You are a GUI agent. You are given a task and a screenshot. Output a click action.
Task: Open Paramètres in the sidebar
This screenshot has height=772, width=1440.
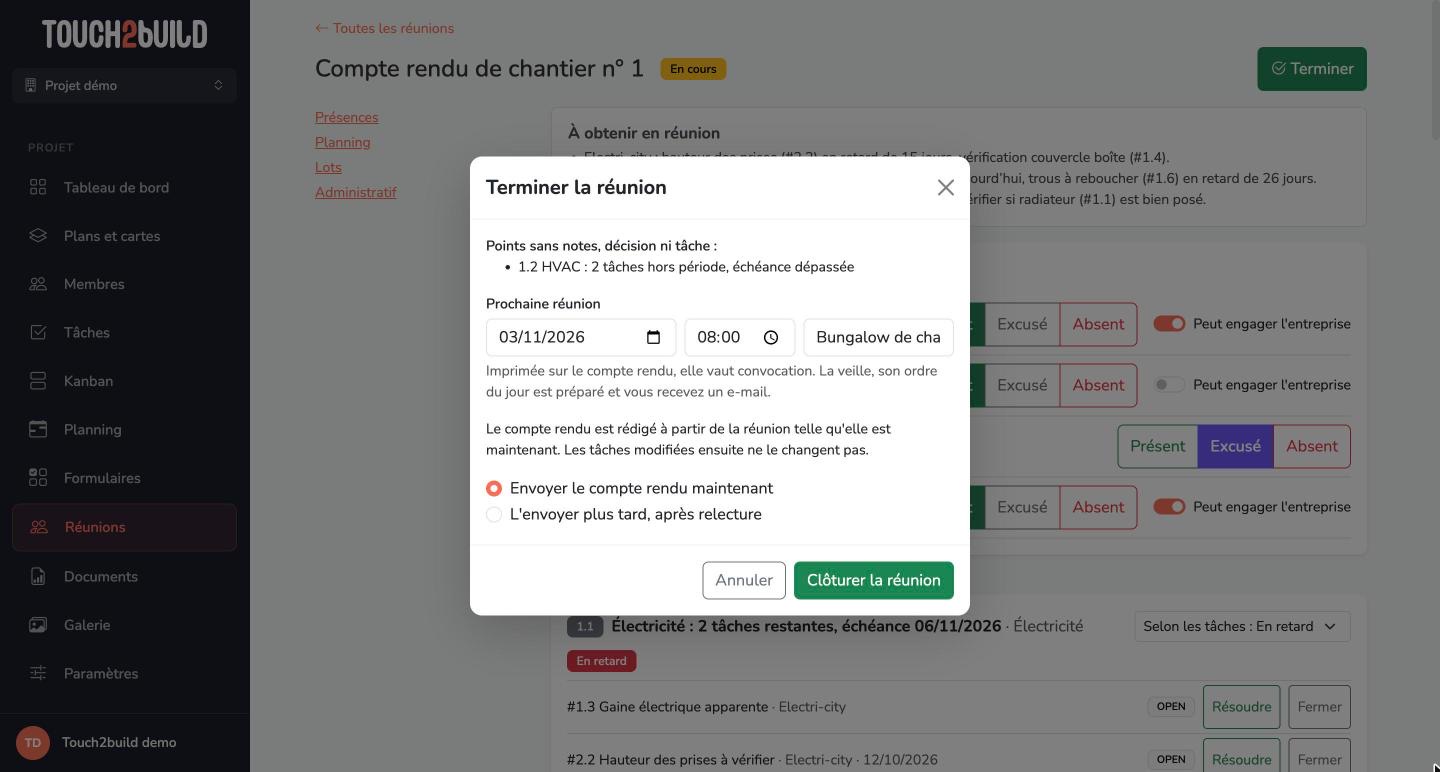(125, 673)
